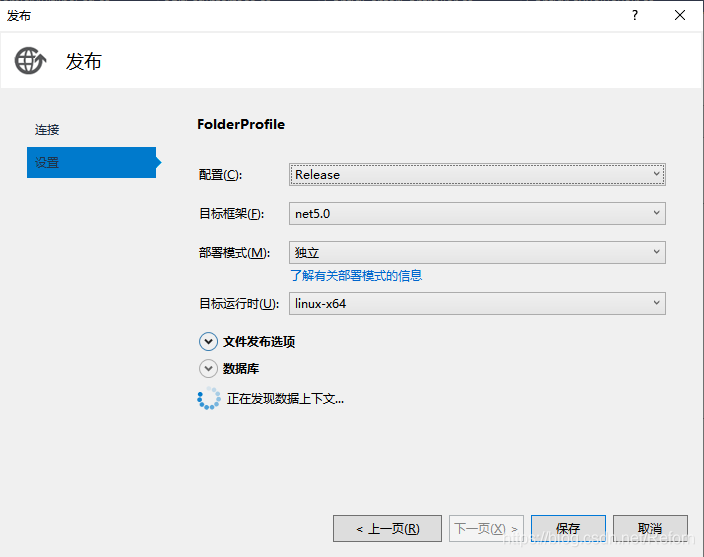Click the disabled 下一页 button
The height and width of the screenshot is (557, 704).
click(486, 529)
